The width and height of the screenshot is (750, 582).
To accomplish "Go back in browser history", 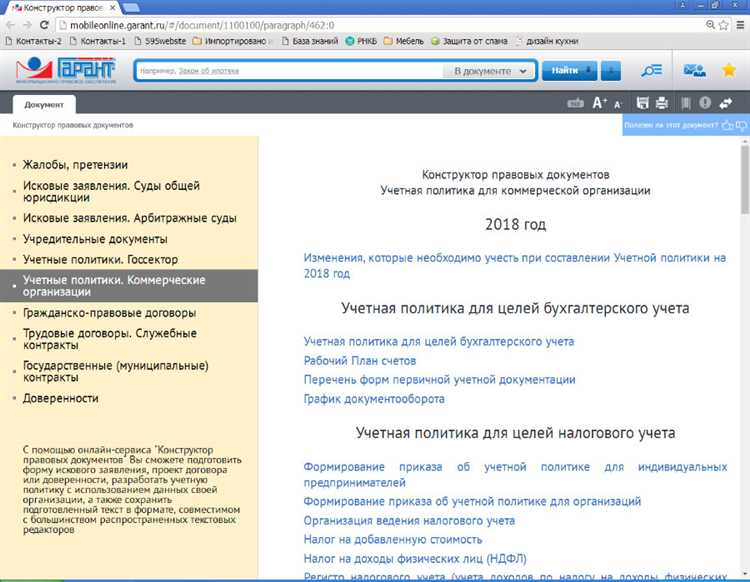I will pyautogui.click(x=11, y=25).
